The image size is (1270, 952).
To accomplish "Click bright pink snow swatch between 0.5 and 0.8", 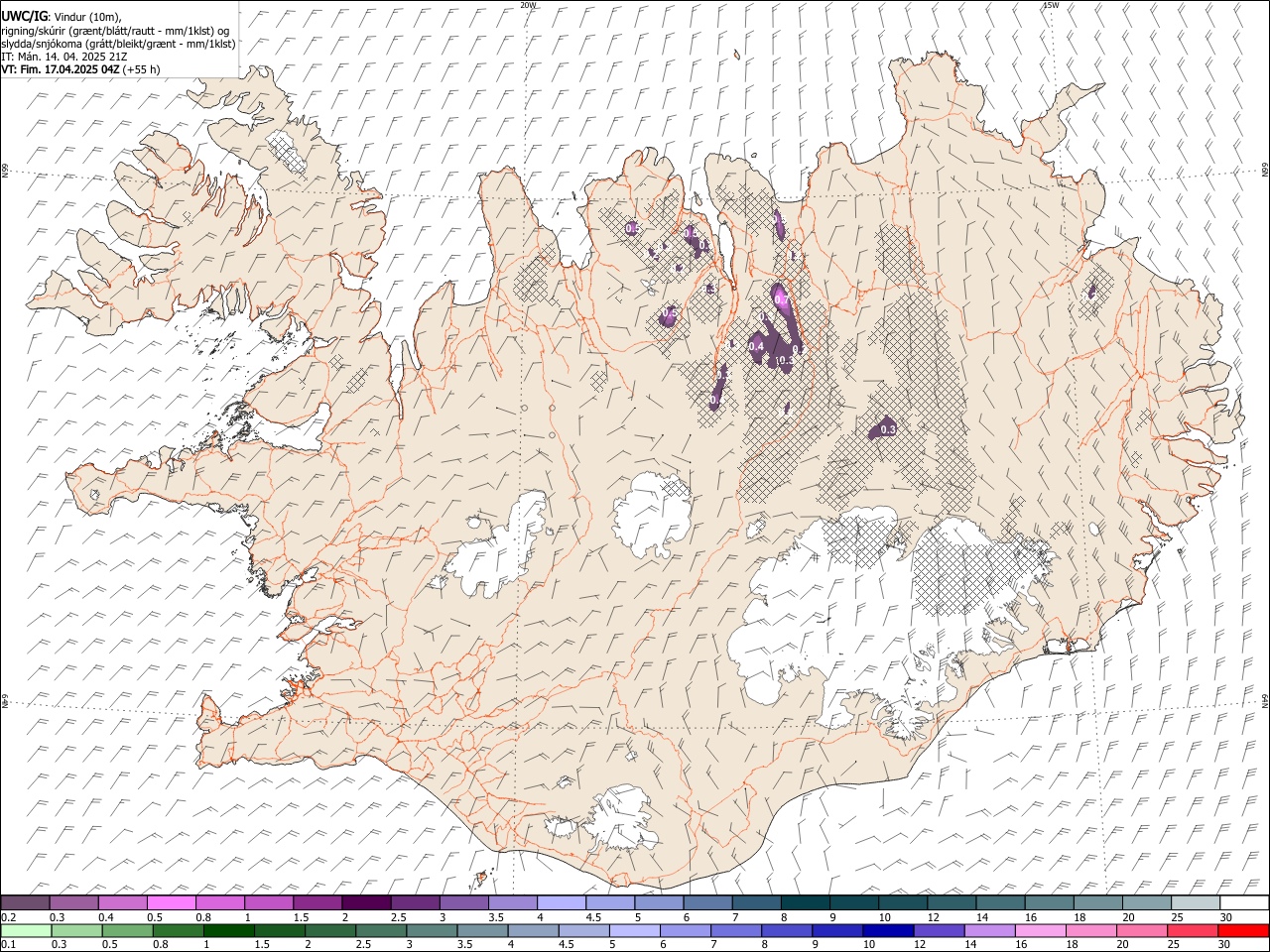I will coord(171,902).
